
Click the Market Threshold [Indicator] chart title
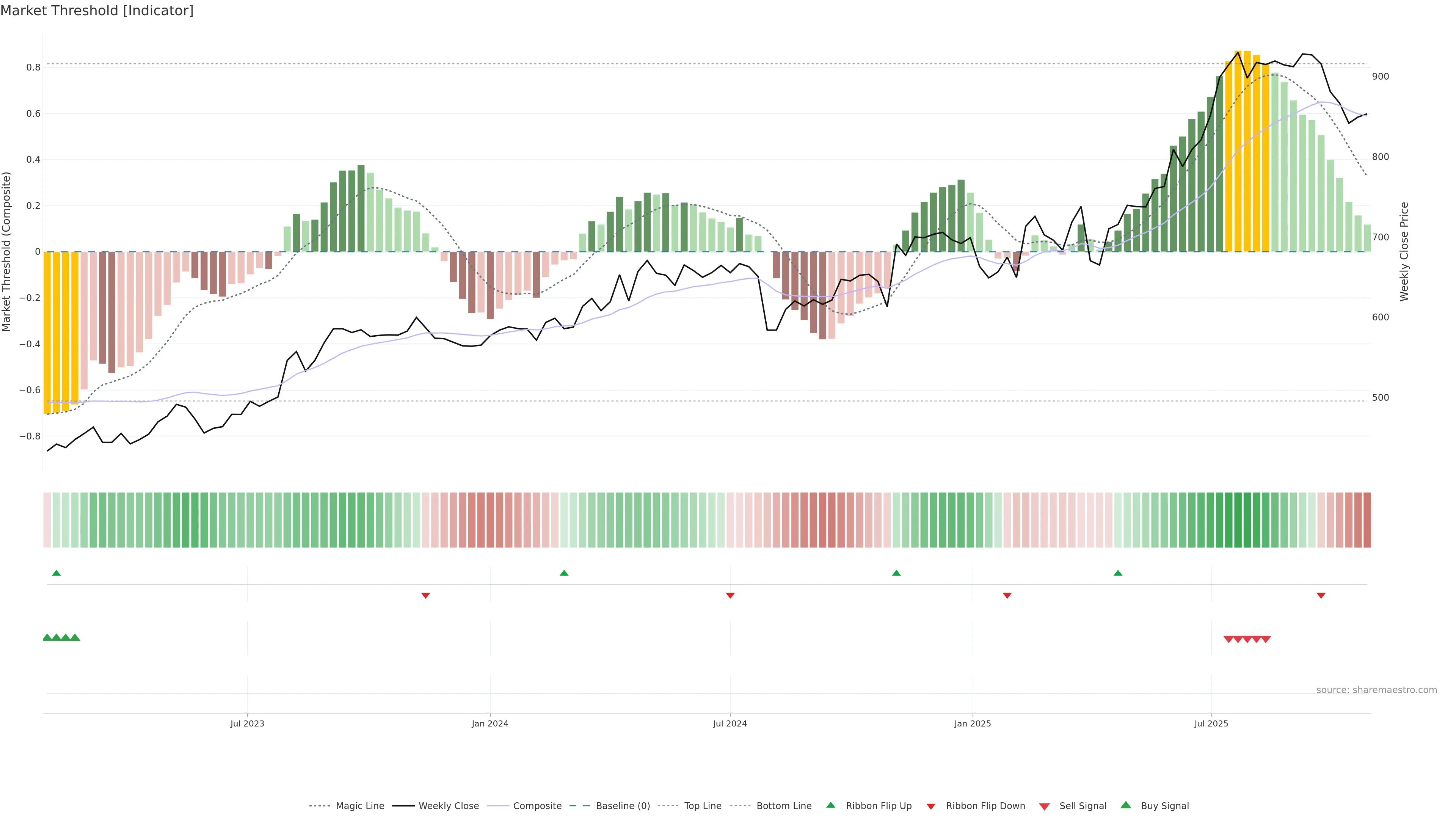tap(97, 11)
